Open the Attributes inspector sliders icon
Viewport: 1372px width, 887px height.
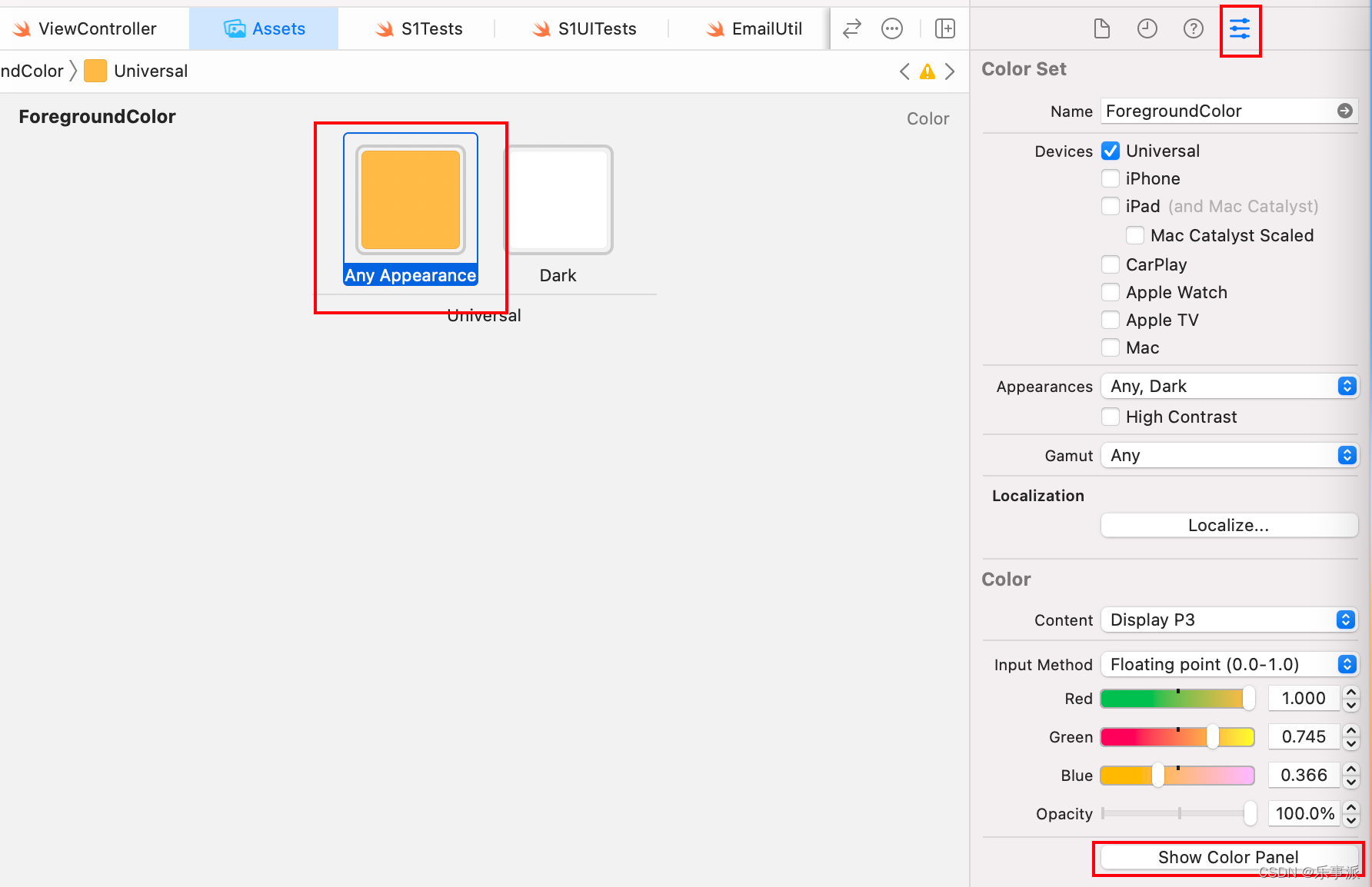click(x=1240, y=29)
